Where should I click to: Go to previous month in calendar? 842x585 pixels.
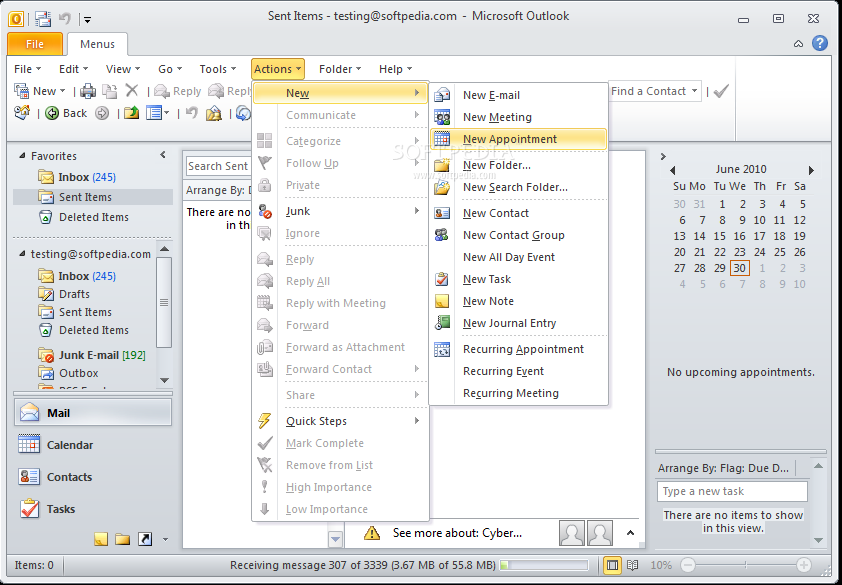672,170
